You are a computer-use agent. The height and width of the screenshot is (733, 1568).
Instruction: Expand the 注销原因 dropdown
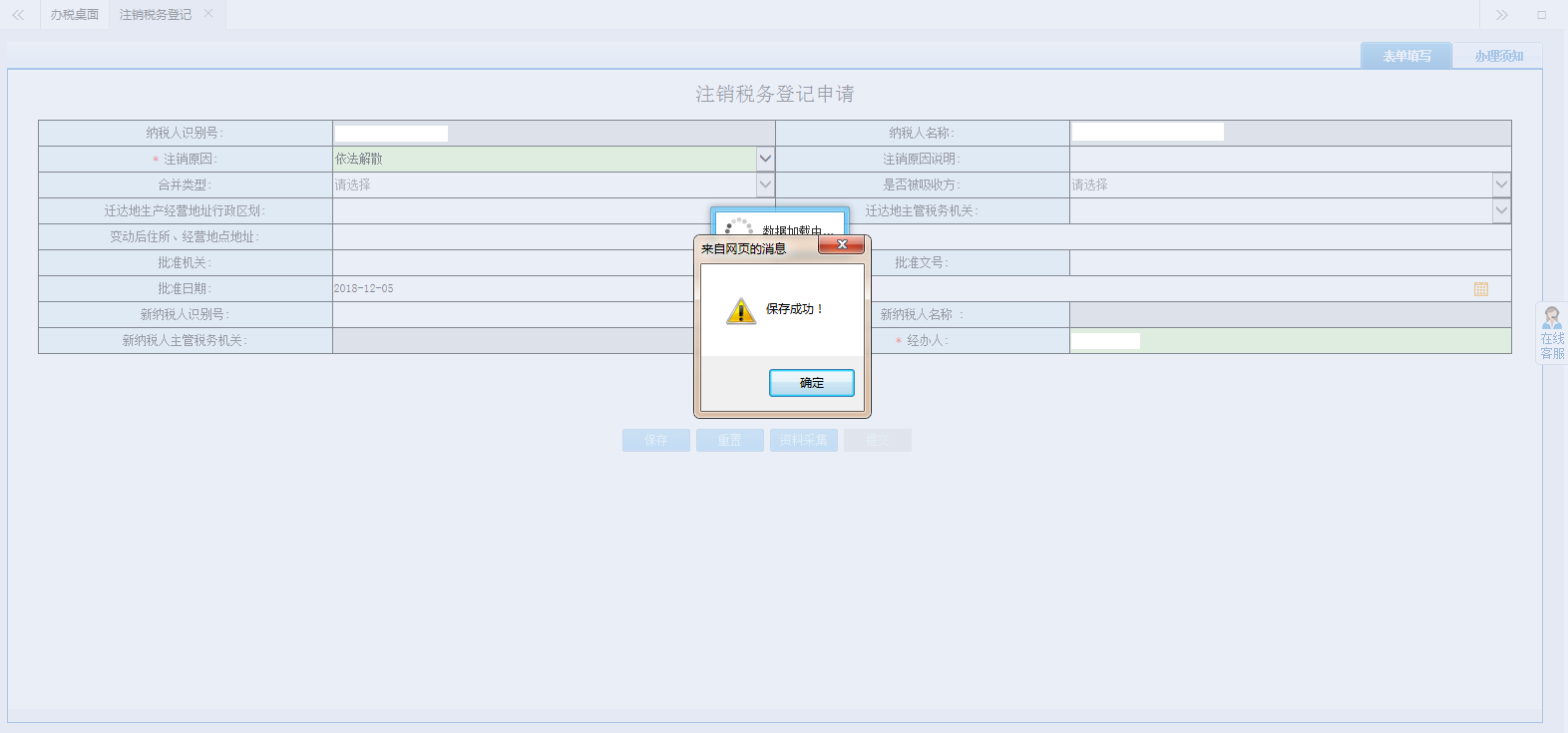[x=765, y=159]
